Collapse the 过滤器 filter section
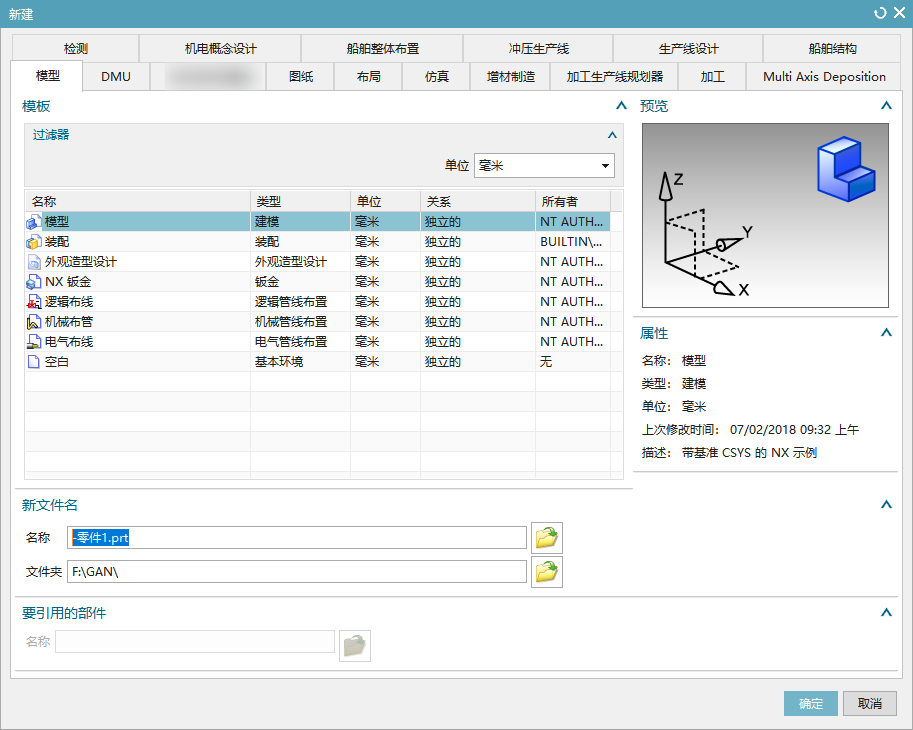The width and height of the screenshot is (913, 730). [x=613, y=135]
